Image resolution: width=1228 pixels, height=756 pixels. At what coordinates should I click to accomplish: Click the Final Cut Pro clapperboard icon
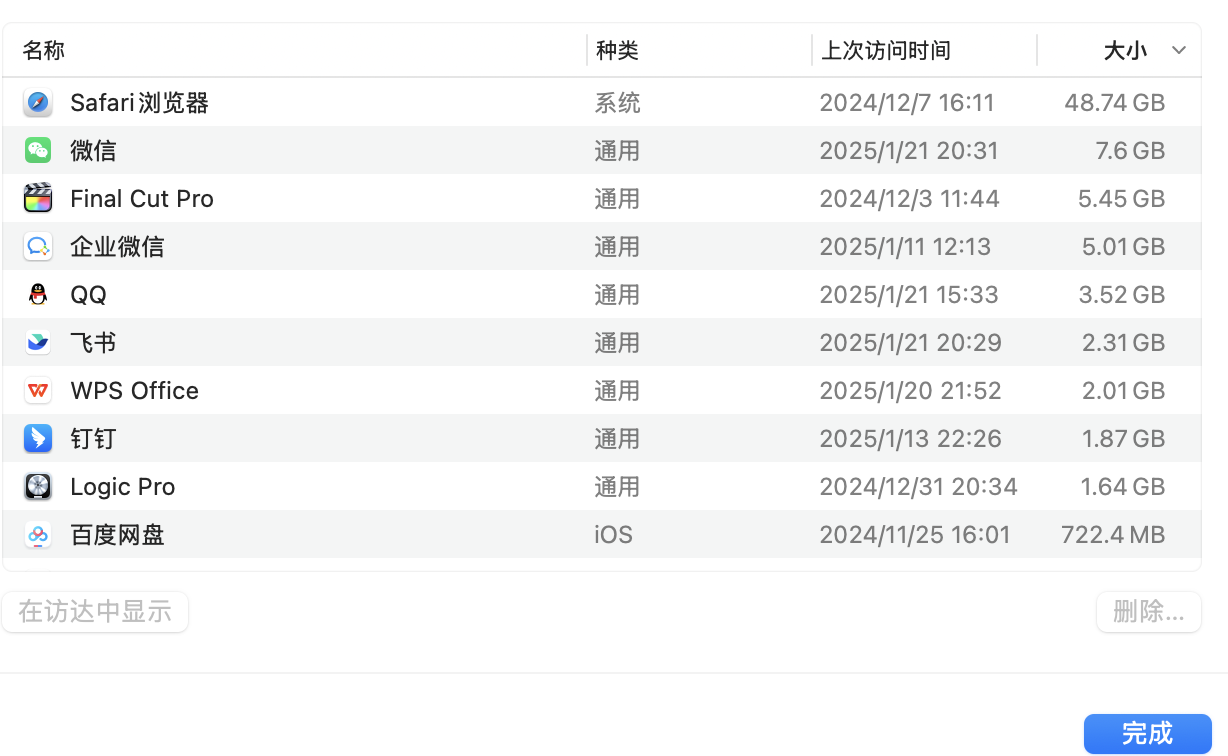pos(38,199)
